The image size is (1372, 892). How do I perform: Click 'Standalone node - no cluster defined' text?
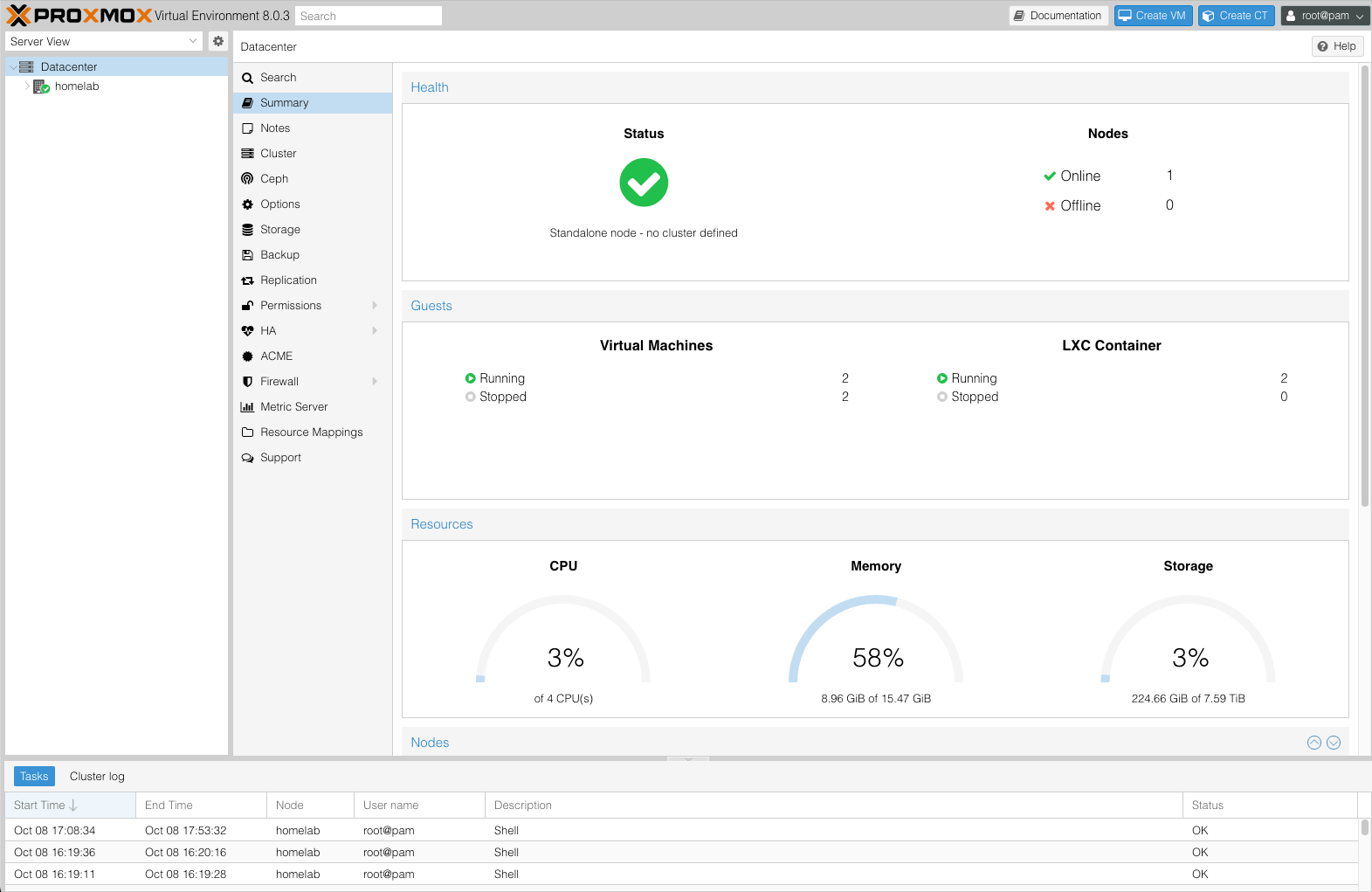[x=644, y=233]
